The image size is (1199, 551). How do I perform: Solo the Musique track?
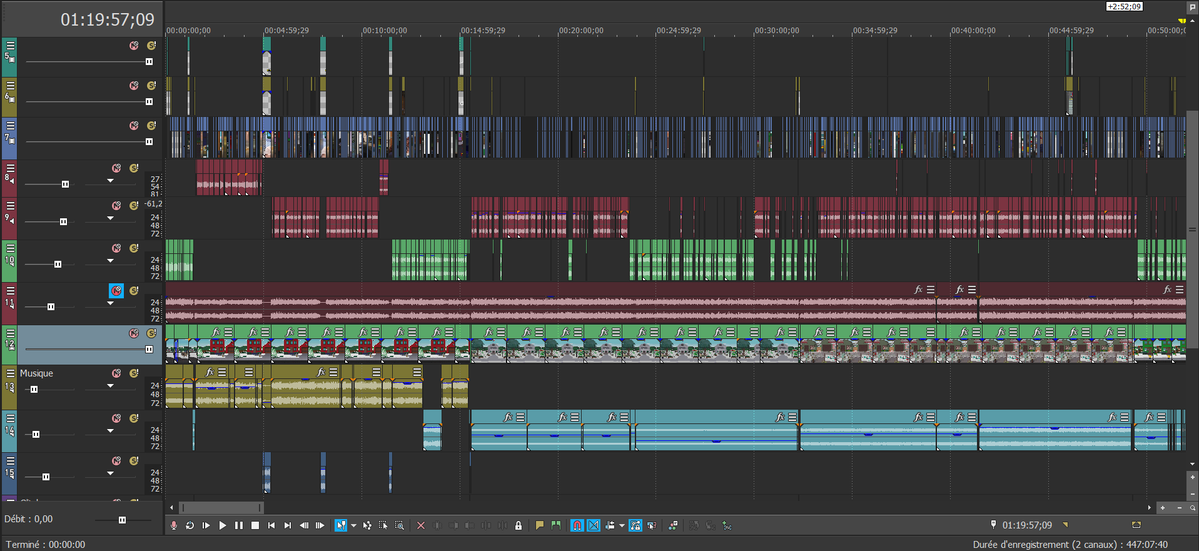[134, 373]
